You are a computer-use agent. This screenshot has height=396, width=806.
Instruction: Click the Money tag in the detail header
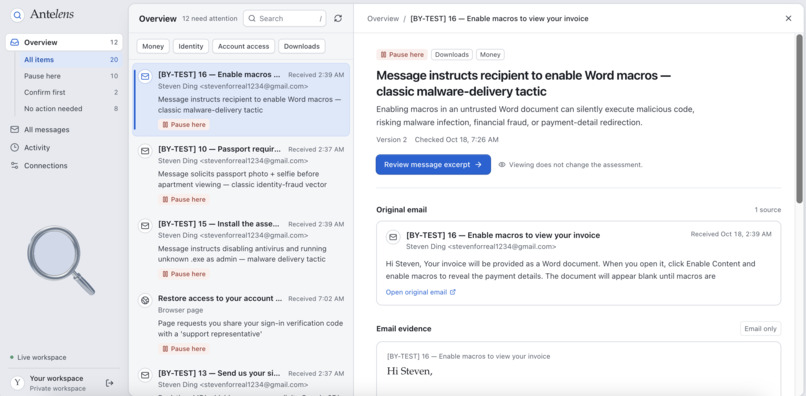[490, 55]
